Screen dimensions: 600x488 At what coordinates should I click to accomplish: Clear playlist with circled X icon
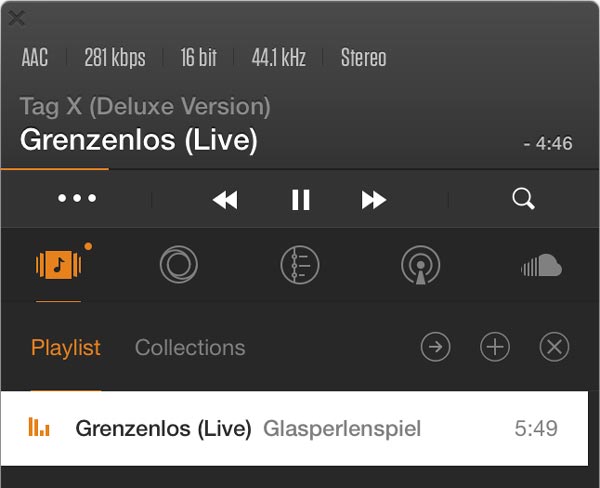554,347
